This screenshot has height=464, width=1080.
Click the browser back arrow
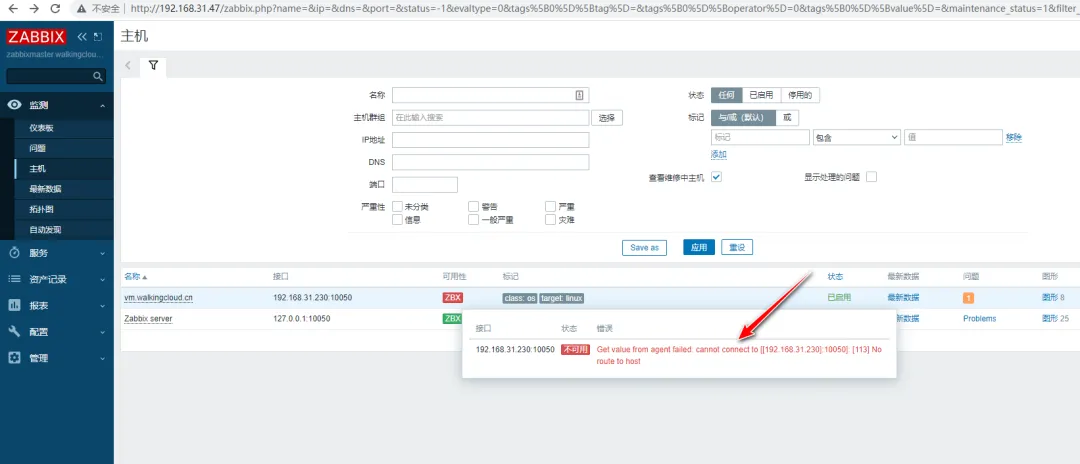point(12,9)
